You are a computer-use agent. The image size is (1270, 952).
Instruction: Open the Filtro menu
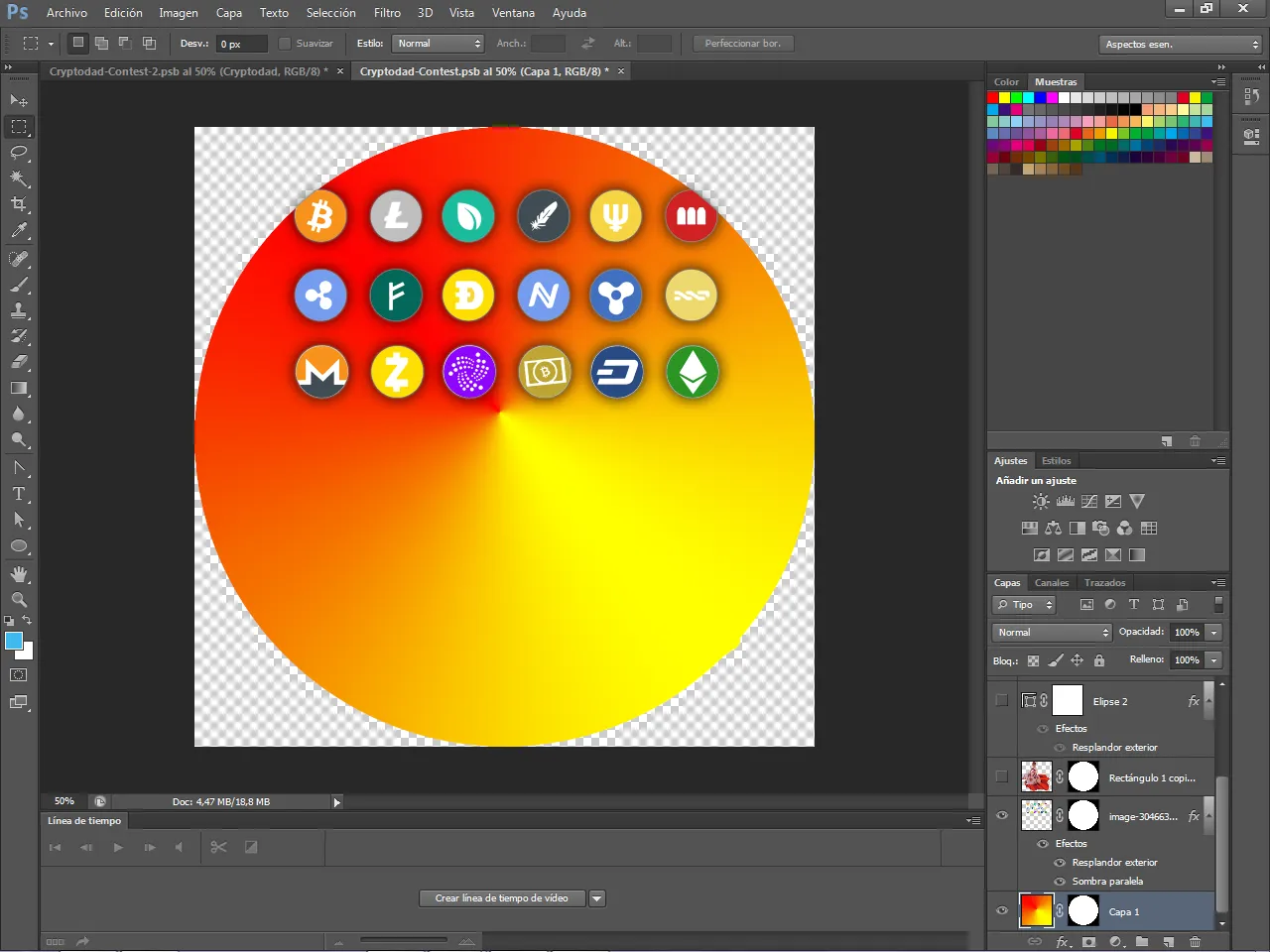387,13
